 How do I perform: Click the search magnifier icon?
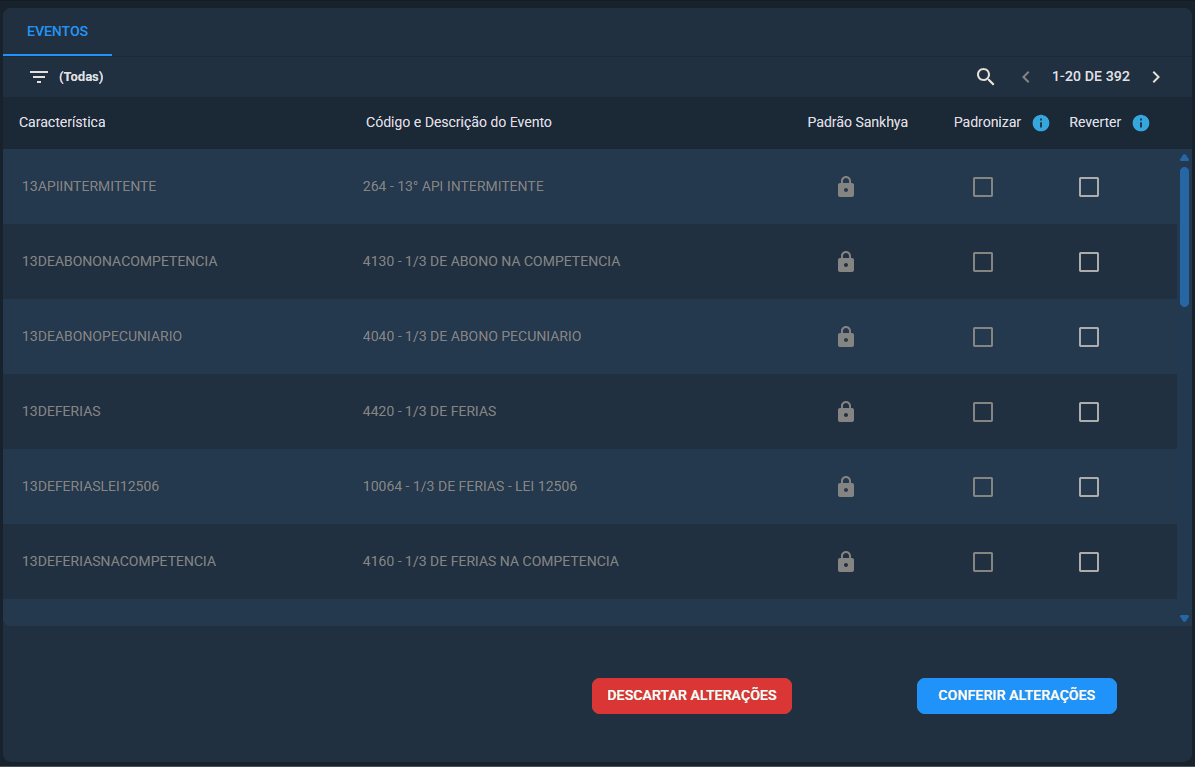(985, 76)
